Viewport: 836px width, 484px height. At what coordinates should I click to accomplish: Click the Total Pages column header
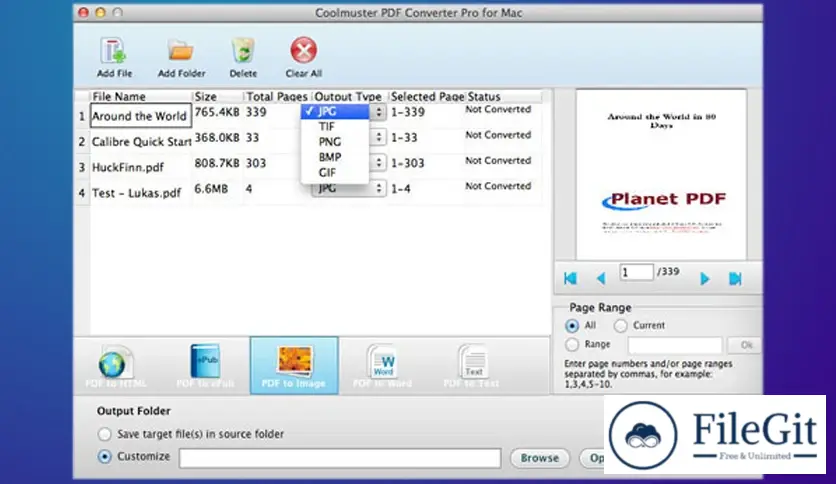pos(277,96)
